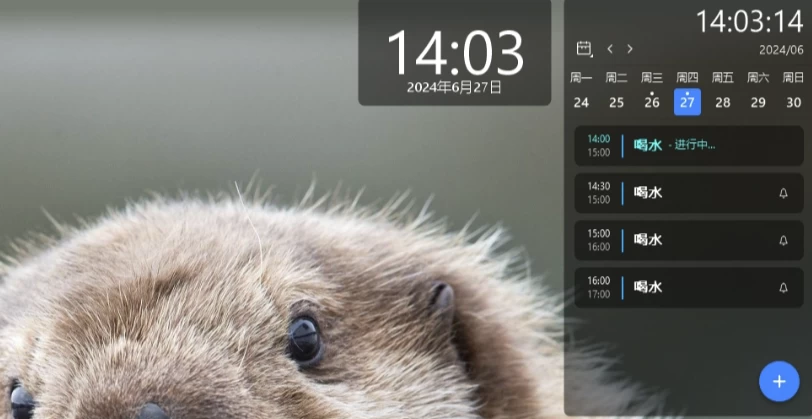Select Monday the 24th in week strip

click(x=581, y=102)
